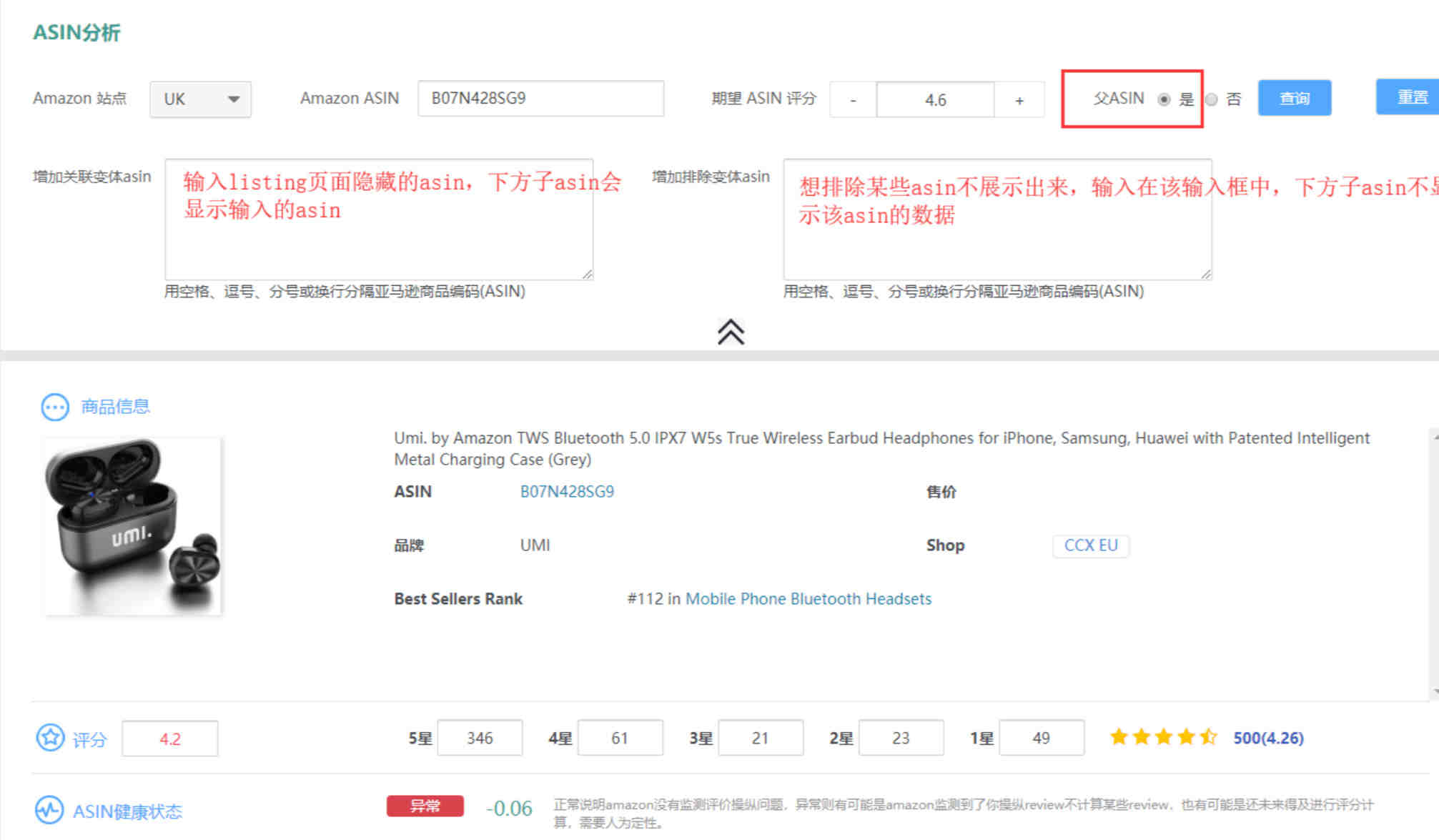Viewport: 1439px width, 840px height.
Task: Click the ASIN分析 page heading
Action: point(76,33)
